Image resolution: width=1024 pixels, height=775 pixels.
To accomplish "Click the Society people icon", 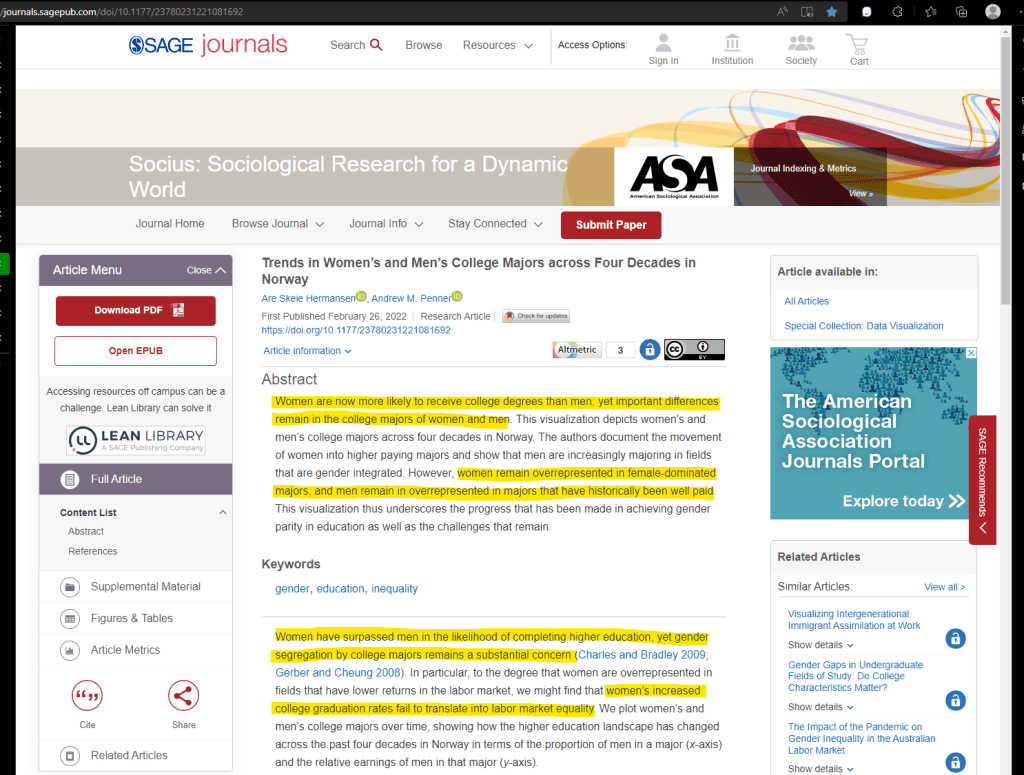I will (x=801, y=44).
